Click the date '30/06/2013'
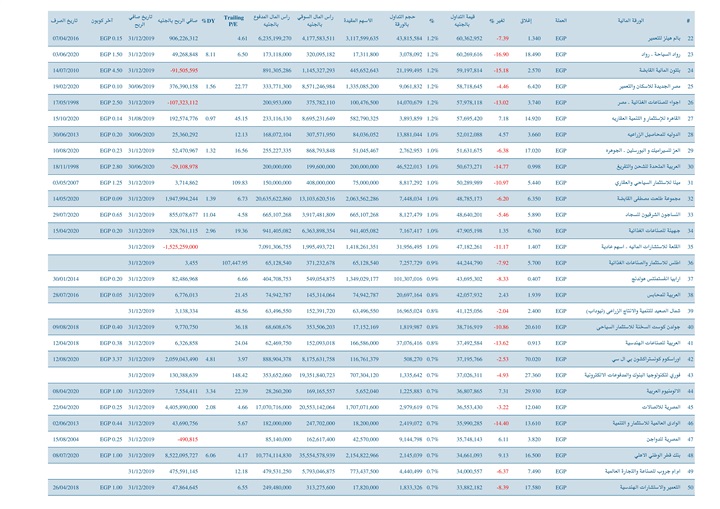 (66, 135)
